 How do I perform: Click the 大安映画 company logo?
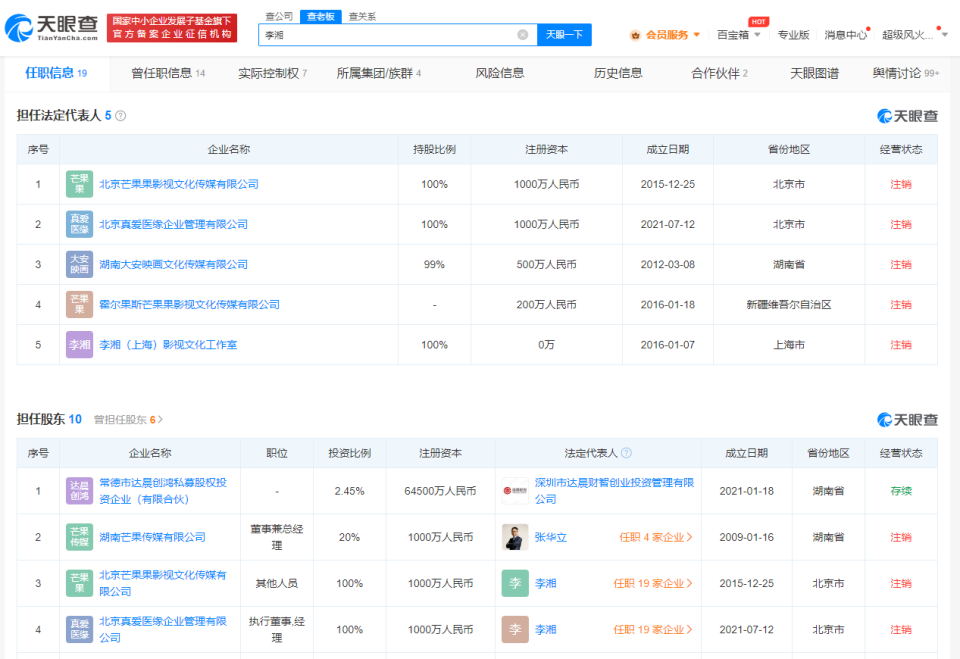click(x=78, y=264)
